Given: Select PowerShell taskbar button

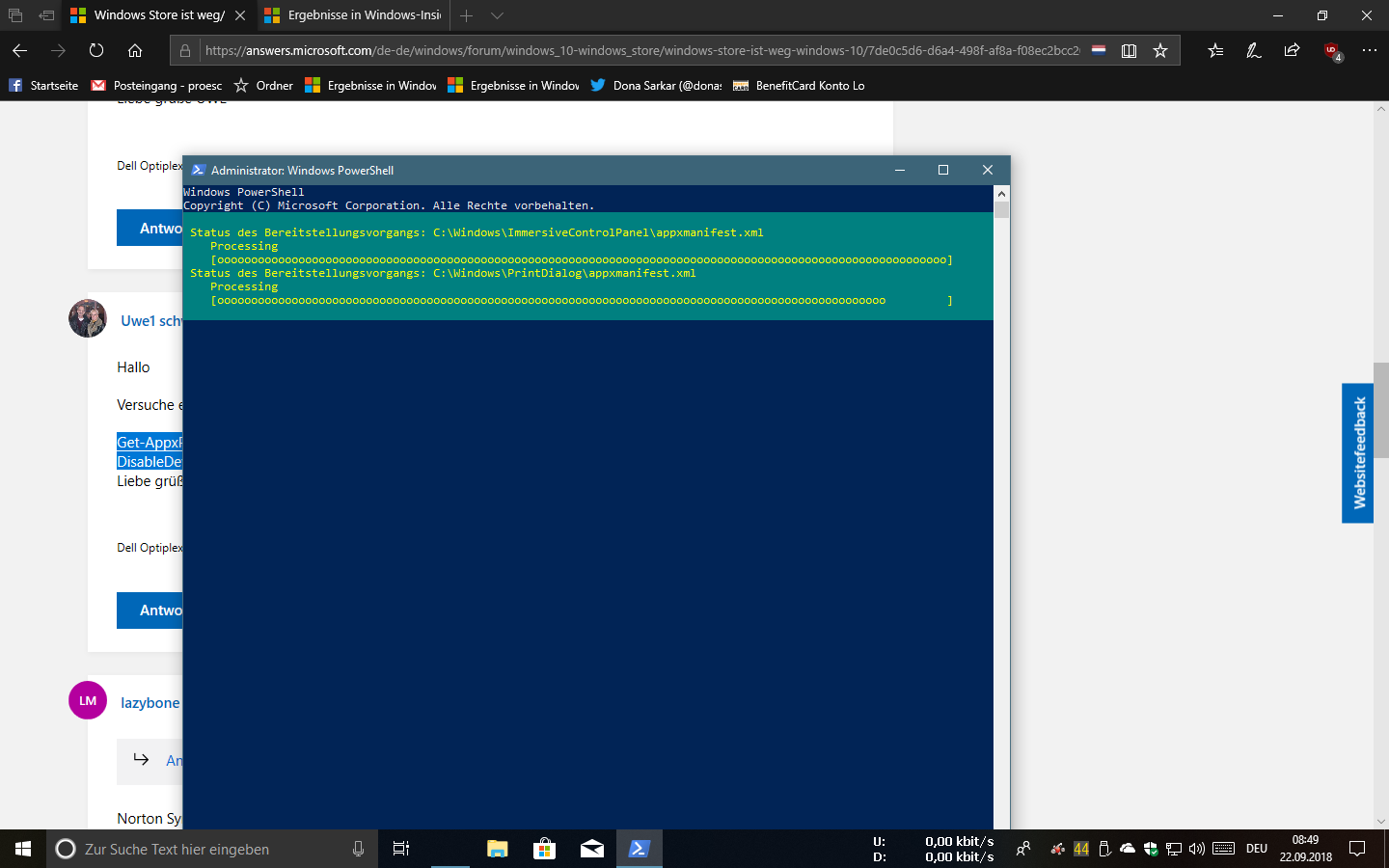Looking at the screenshot, I should (x=639, y=849).
